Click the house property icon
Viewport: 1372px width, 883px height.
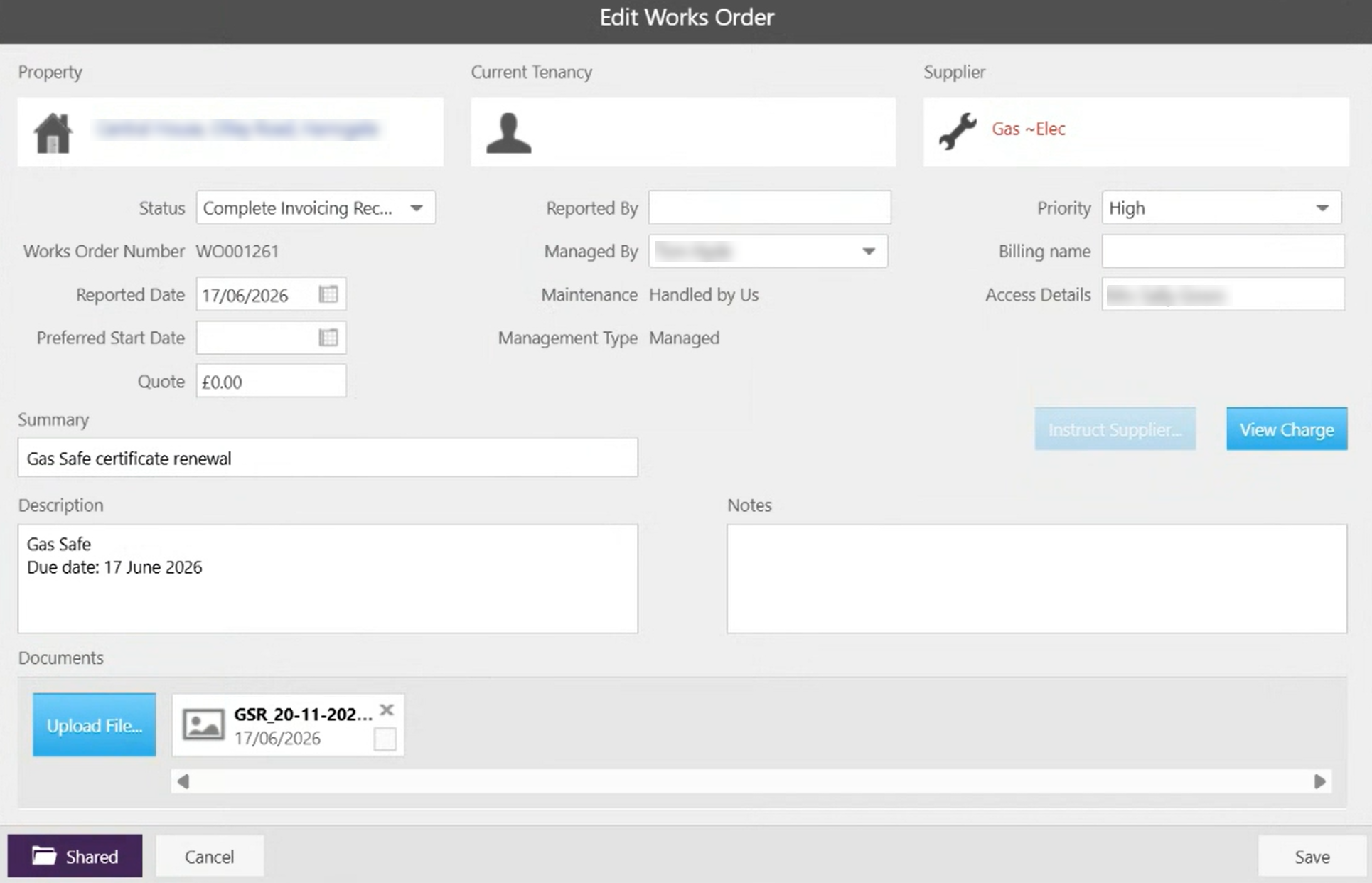point(53,133)
